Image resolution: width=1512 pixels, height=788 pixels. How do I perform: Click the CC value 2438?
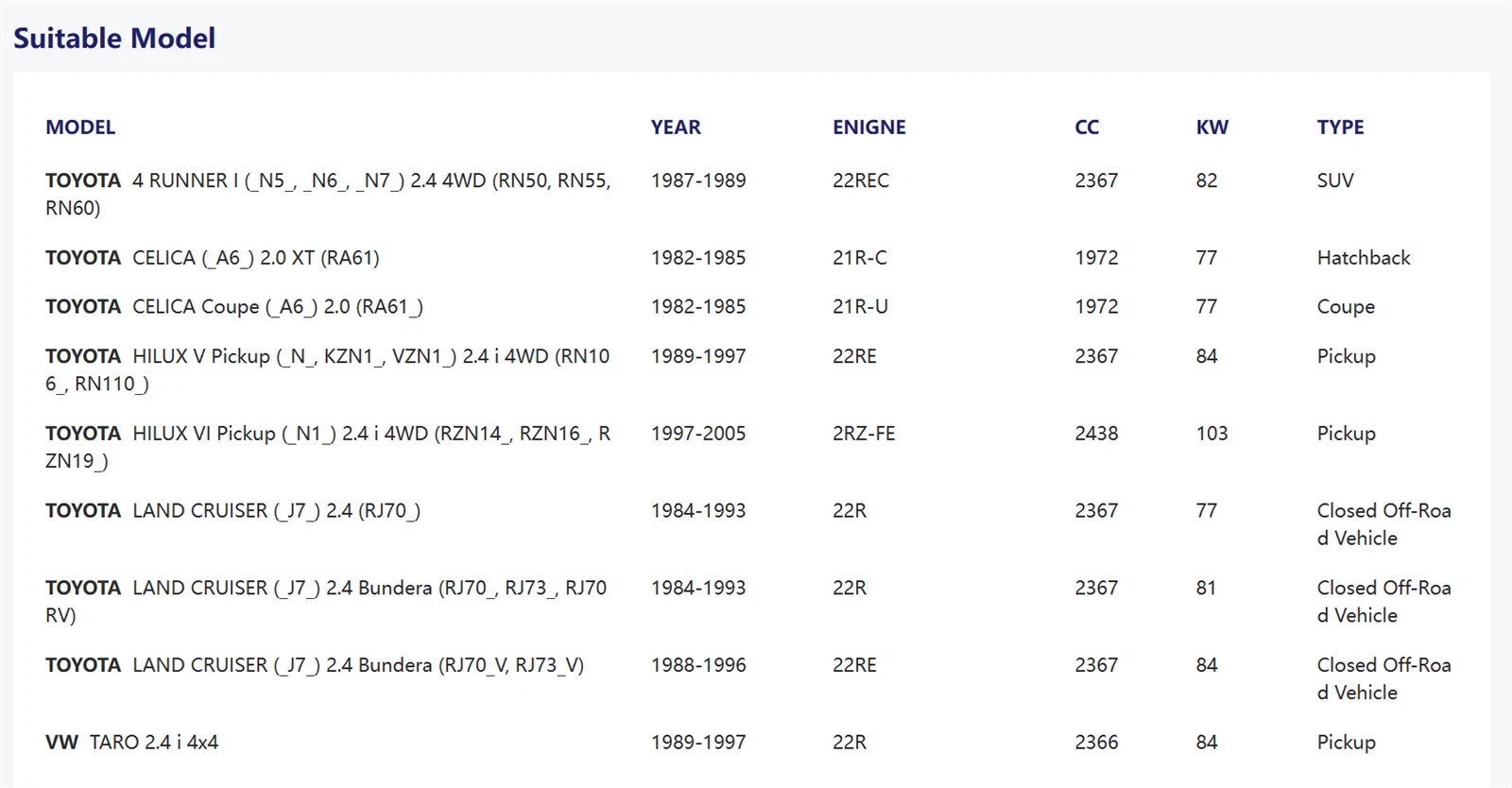(1096, 434)
